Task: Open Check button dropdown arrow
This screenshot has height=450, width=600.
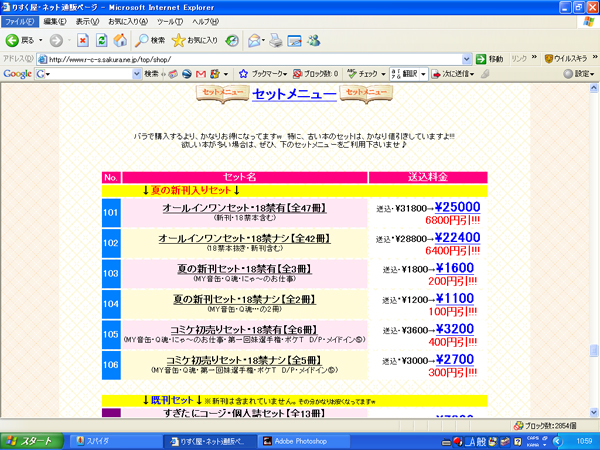Action: (x=383, y=74)
